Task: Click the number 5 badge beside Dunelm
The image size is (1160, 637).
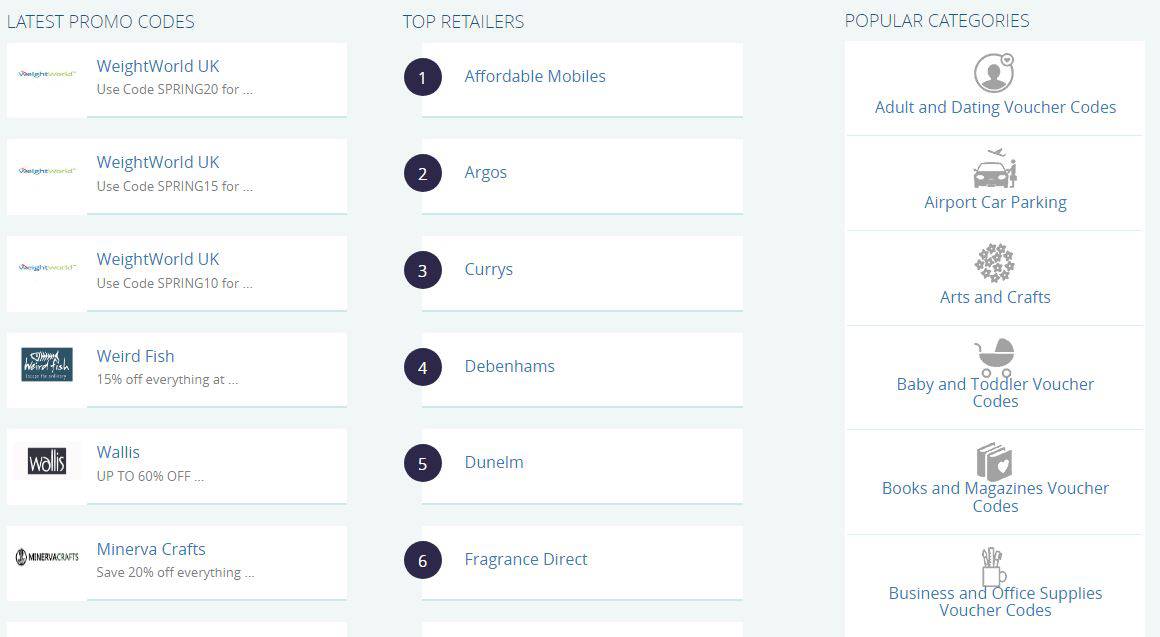Action: [x=422, y=463]
